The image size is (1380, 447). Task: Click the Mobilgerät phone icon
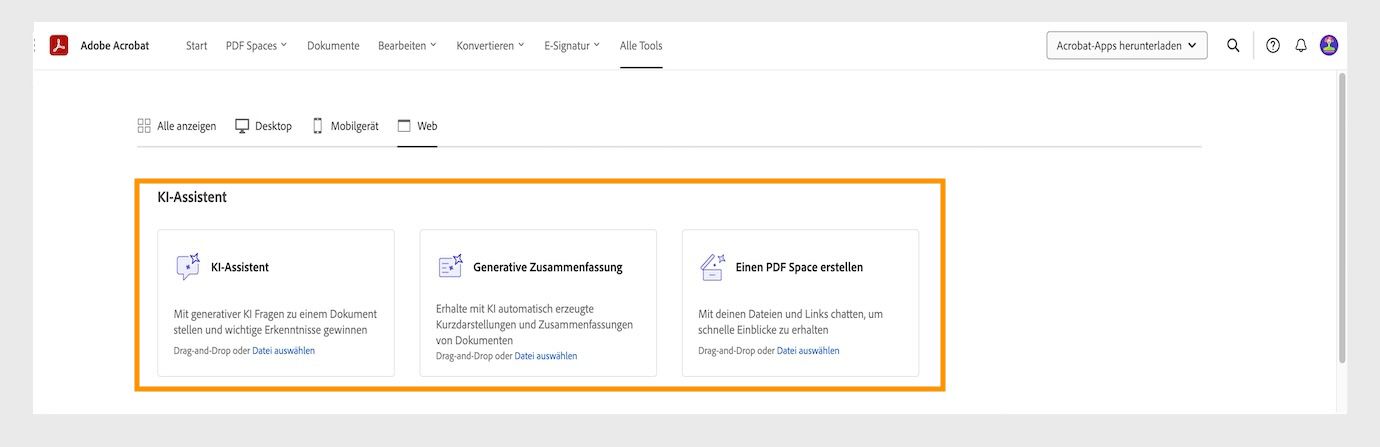[x=318, y=126]
